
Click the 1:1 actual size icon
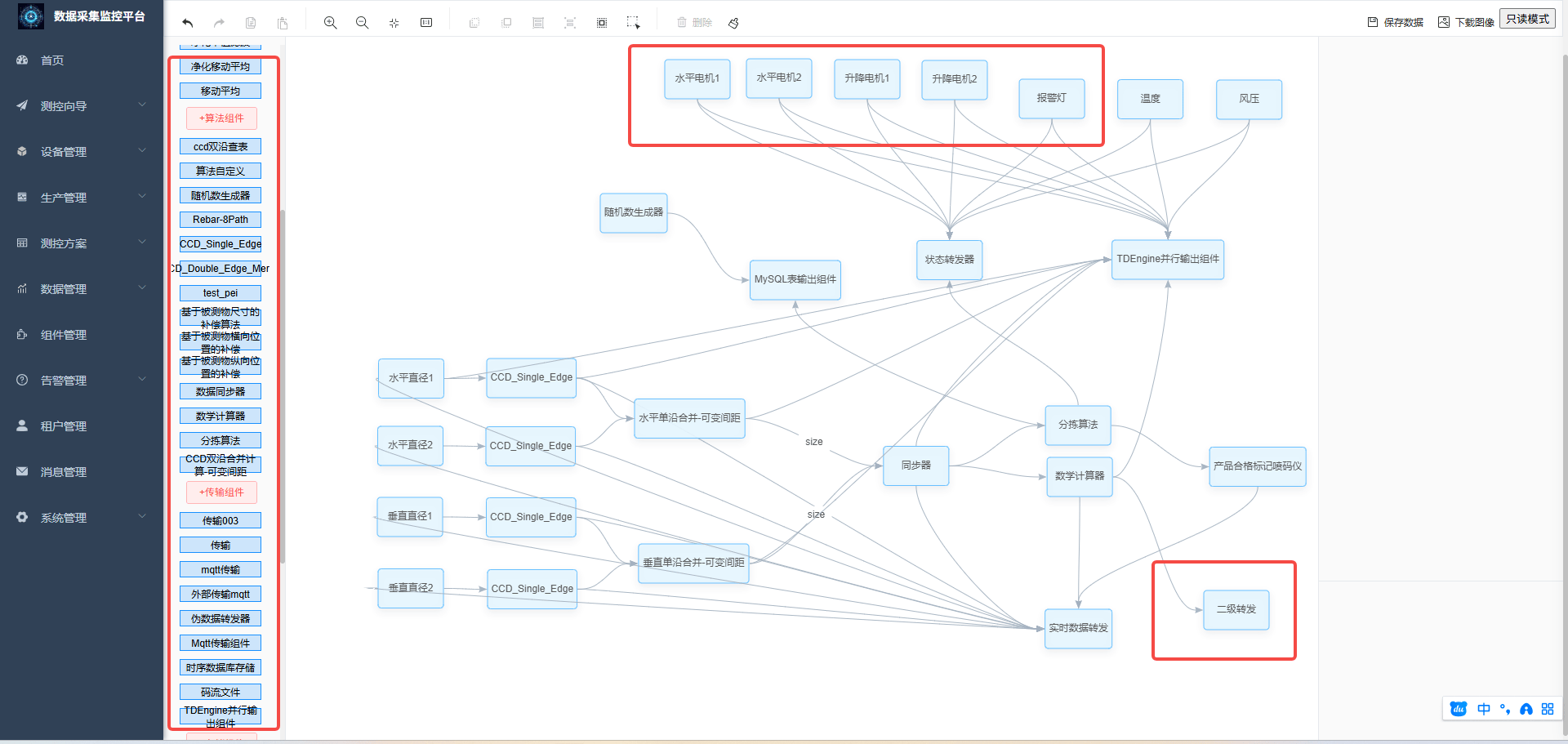coord(426,23)
